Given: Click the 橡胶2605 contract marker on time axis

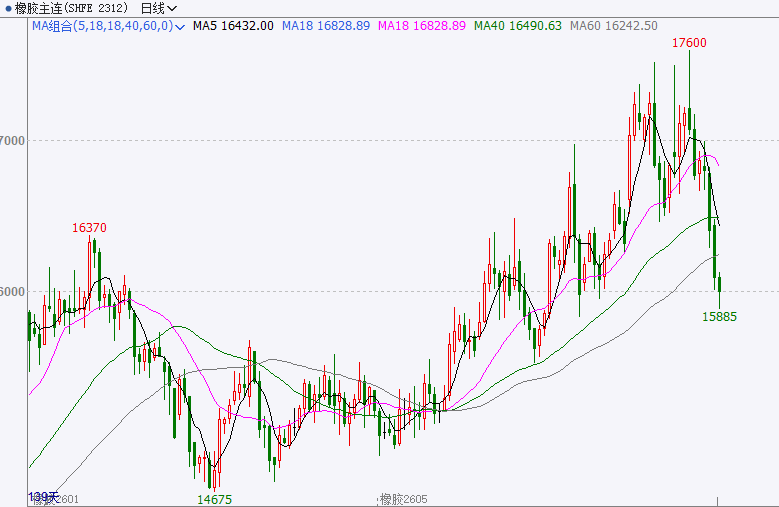Looking at the screenshot, I should tap(403, 499).
